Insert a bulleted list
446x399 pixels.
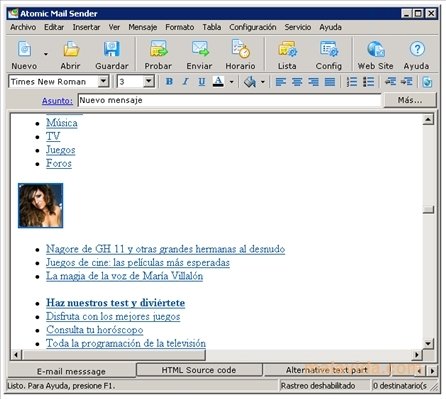[x=368, y=82]
